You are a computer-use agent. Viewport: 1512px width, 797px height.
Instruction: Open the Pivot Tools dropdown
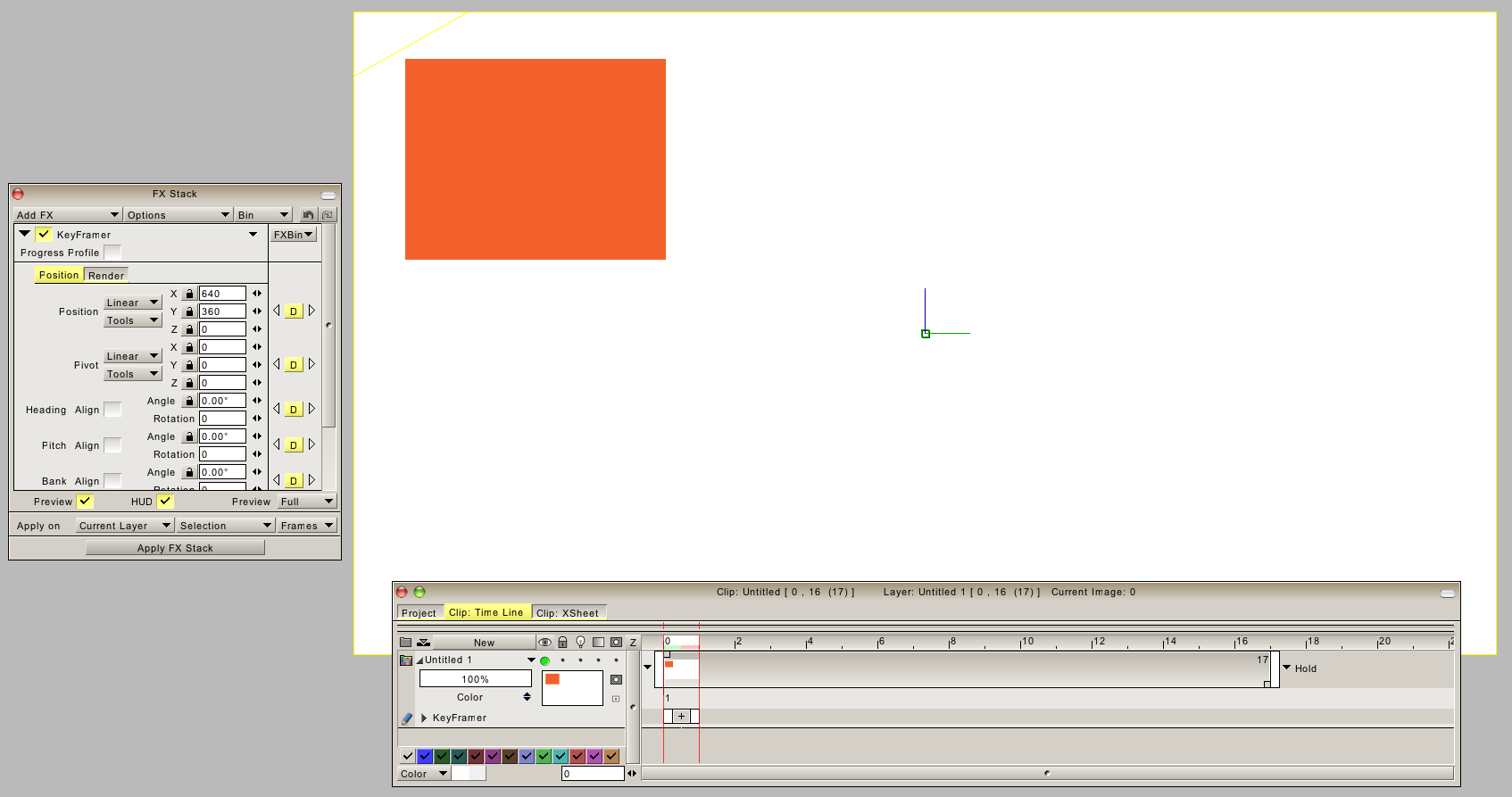click(132, 374)
